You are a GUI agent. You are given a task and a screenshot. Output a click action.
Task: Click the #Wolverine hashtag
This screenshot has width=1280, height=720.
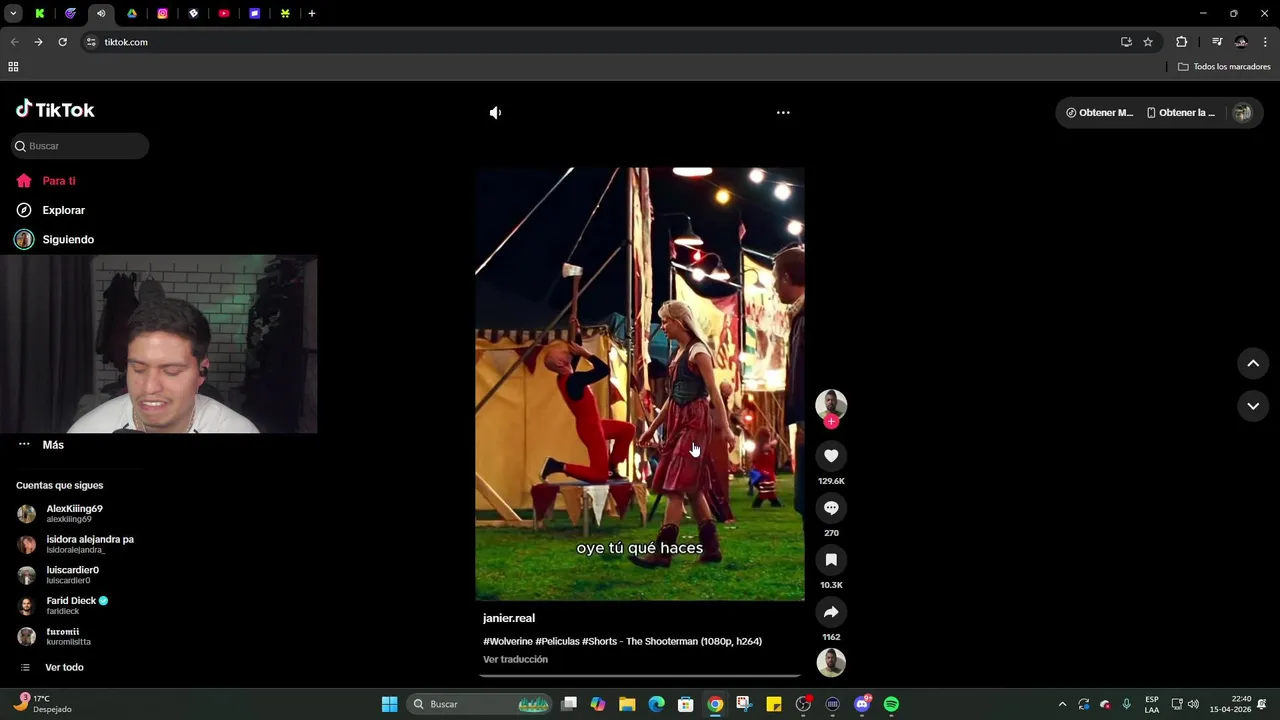click(x=508, y=641)
